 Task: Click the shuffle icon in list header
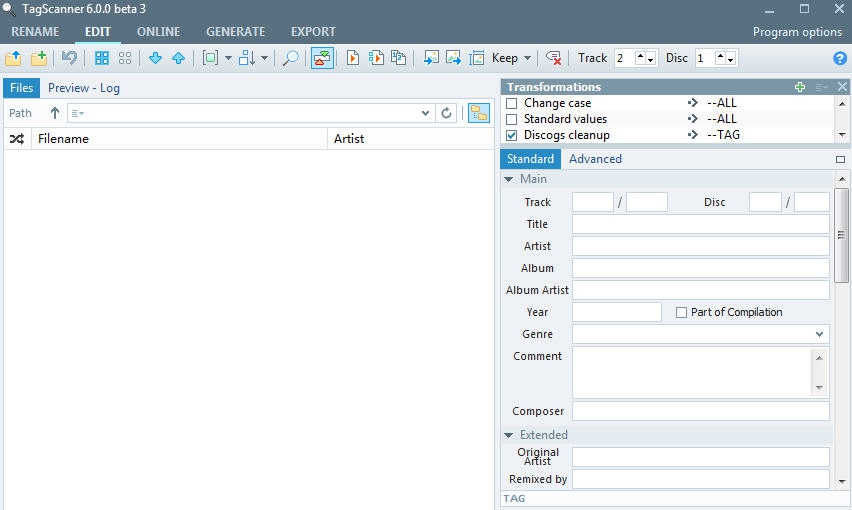coord(17,139)
